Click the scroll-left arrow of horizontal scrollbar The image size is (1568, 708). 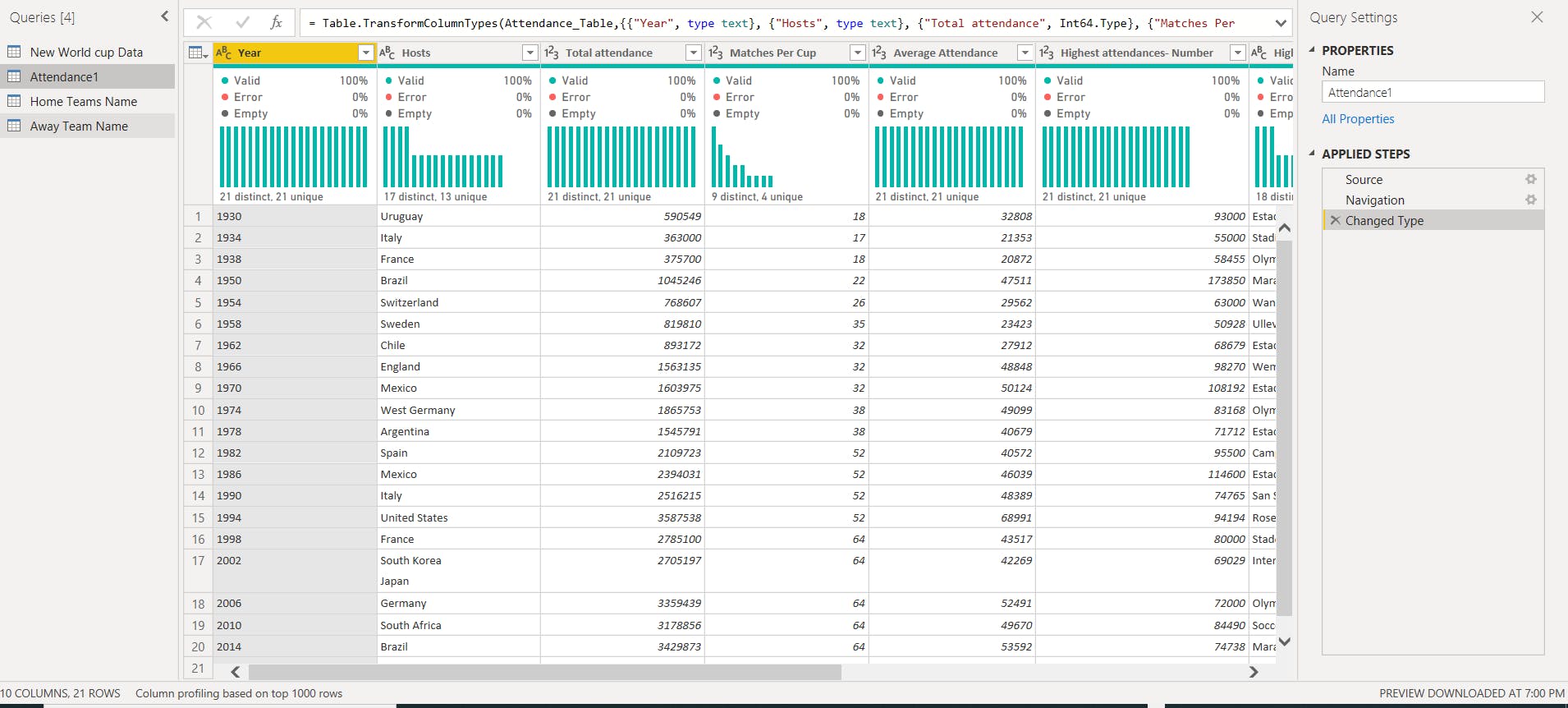[x=236, y=672]
